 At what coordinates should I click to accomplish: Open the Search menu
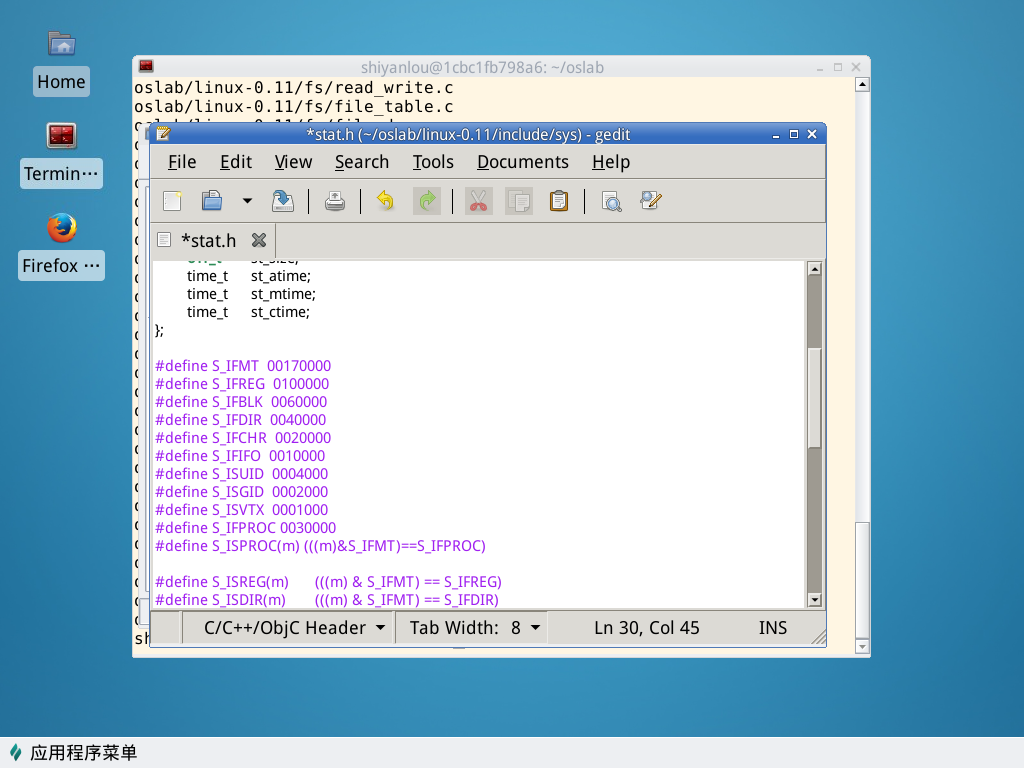pyautogui.click(x=361, y=162)
